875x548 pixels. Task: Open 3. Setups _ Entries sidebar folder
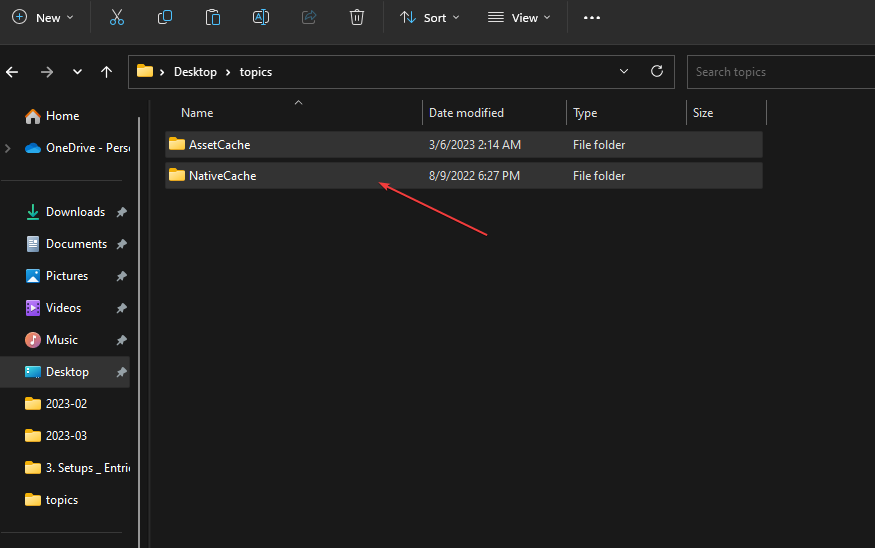pyautogui.click(x=77, y=468)
